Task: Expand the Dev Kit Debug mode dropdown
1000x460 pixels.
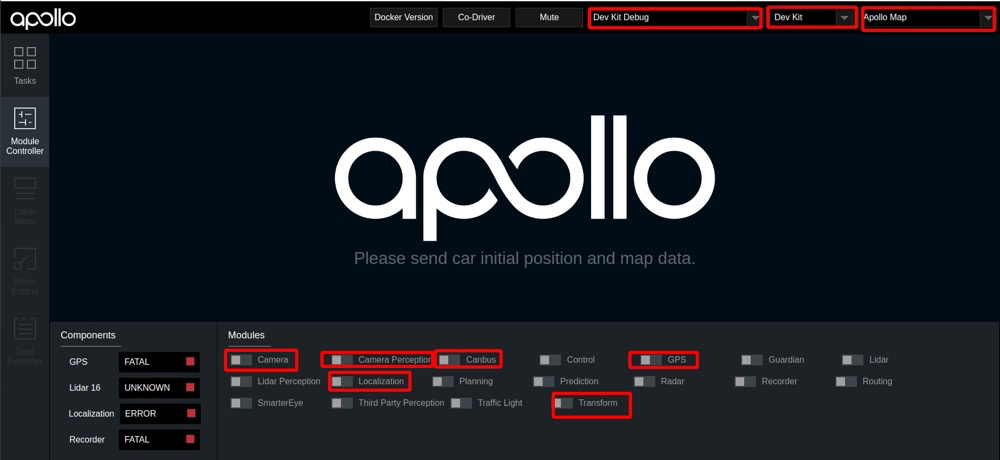Action: 675,18
